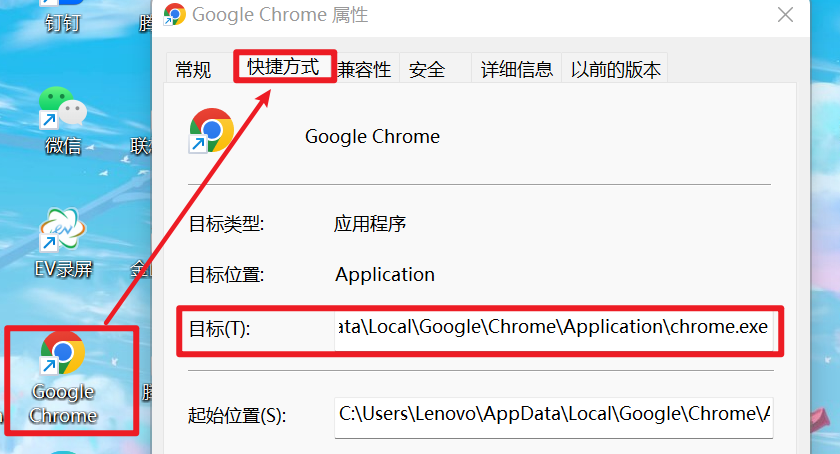Click the large Chrome icon in properties panel

[212, 131]
